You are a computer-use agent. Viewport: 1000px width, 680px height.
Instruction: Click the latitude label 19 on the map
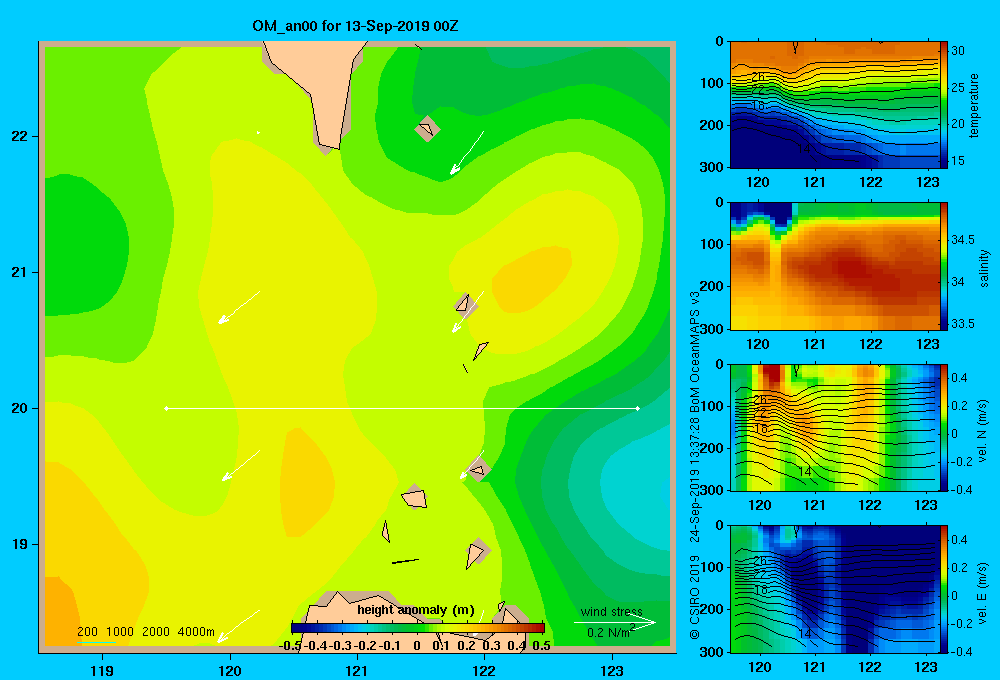tap(20, 544)
